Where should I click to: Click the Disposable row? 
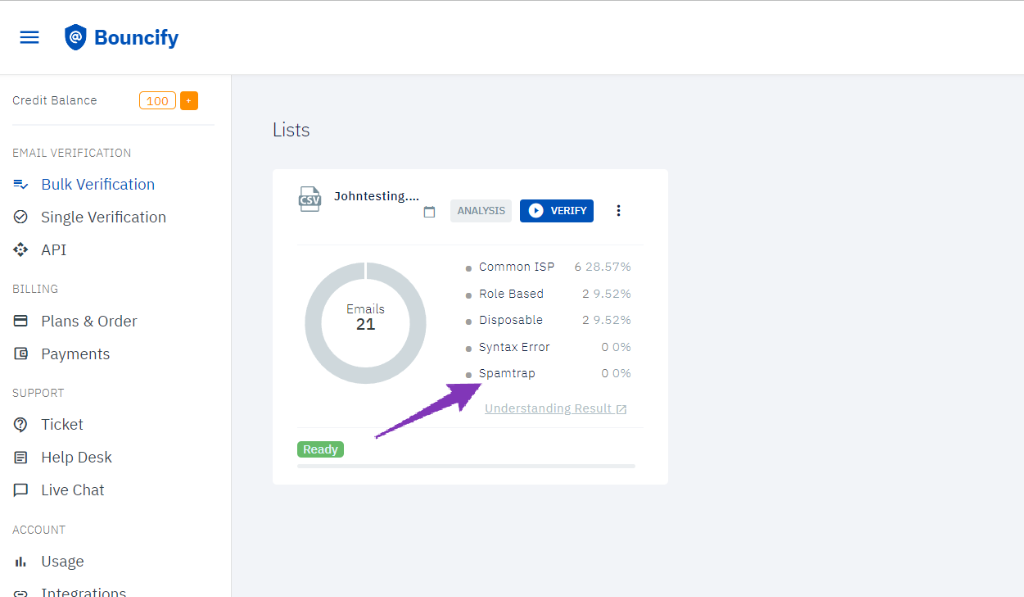point(548,320)
